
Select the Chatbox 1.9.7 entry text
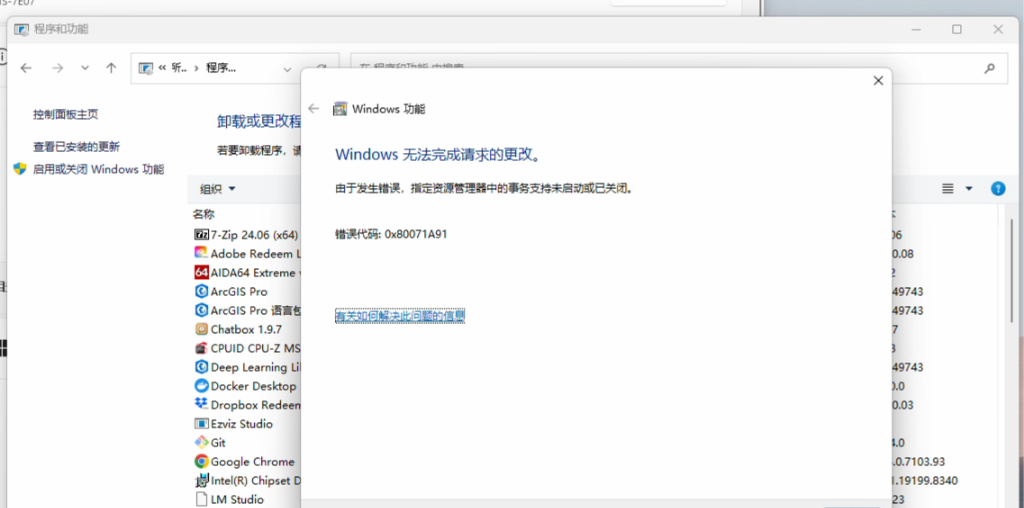click(x=246, y=329)
